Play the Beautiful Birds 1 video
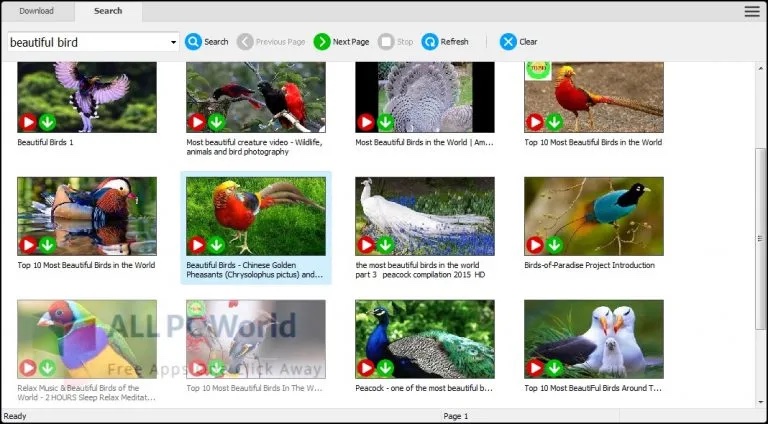The image size is (768, 424). click(27, 122)
